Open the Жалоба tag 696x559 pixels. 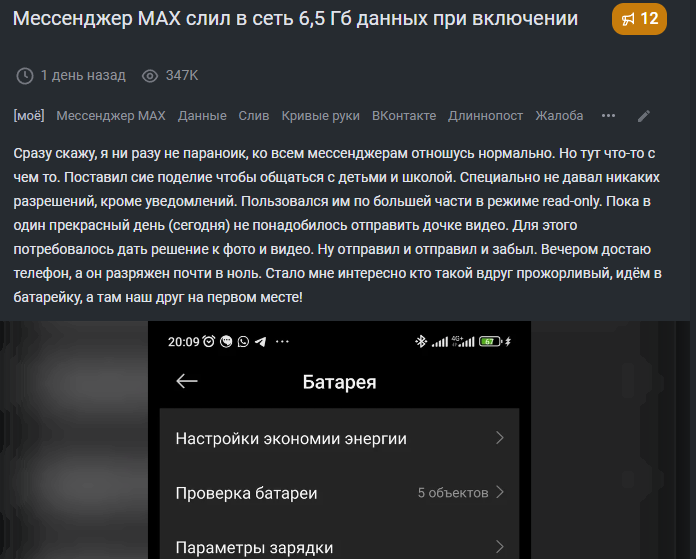(559, 116)
